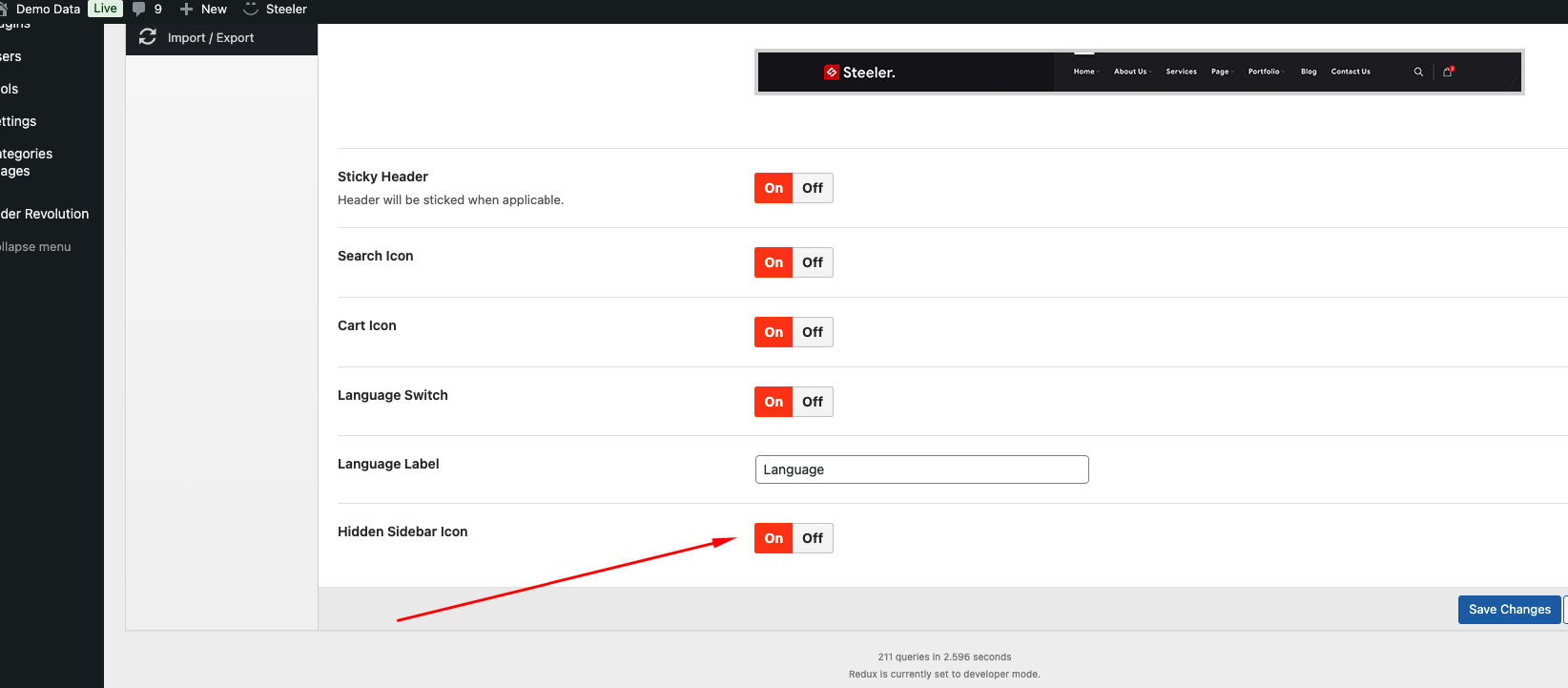The image size is (1568, 688).
Task: Click the Hidden Sidebar Icon label
Action: 402,532
